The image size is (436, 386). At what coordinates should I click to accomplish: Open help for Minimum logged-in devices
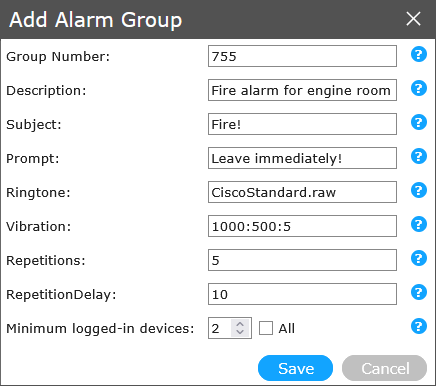tap(419, 326)
